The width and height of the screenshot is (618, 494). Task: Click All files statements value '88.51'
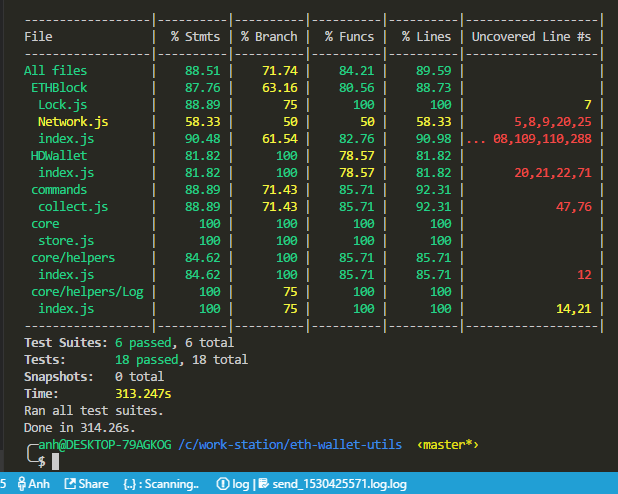pyautogui.click(x=203, y=71)
